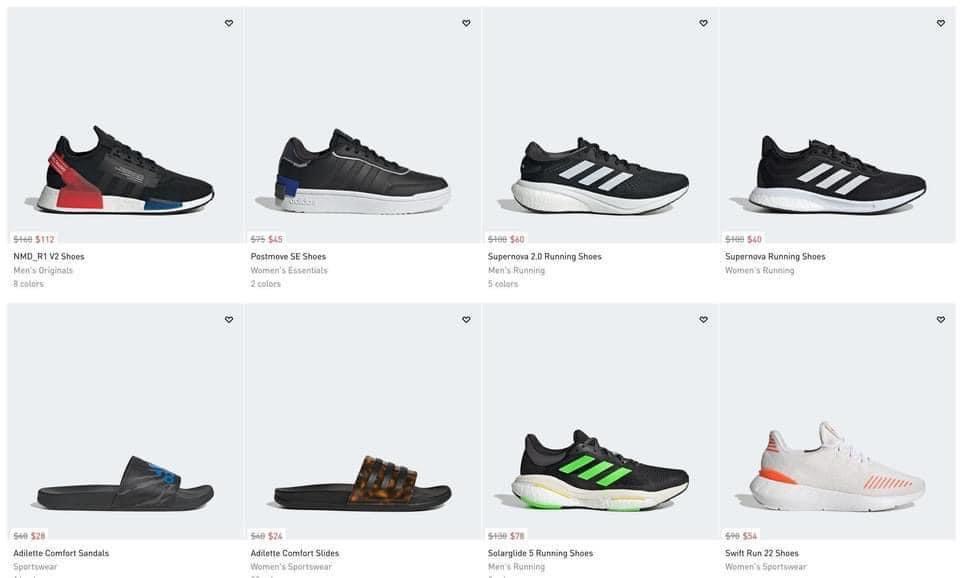The height and width of the screenshot is (578, 960).
Task: Click the Postmove SE Shoes product name
Action: (x=288, y=257)
